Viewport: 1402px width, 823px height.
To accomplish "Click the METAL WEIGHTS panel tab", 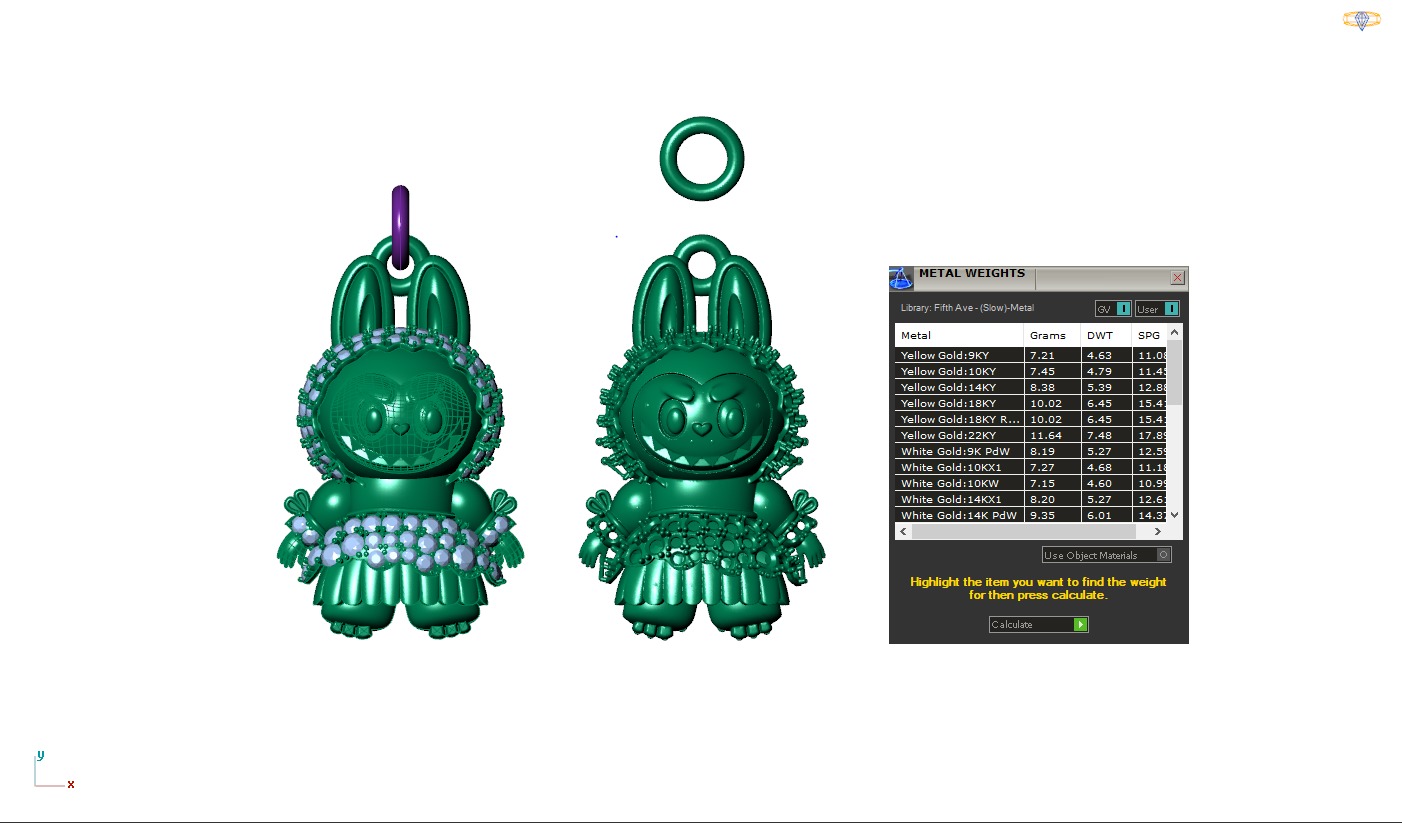I will [x=972, y=274].
